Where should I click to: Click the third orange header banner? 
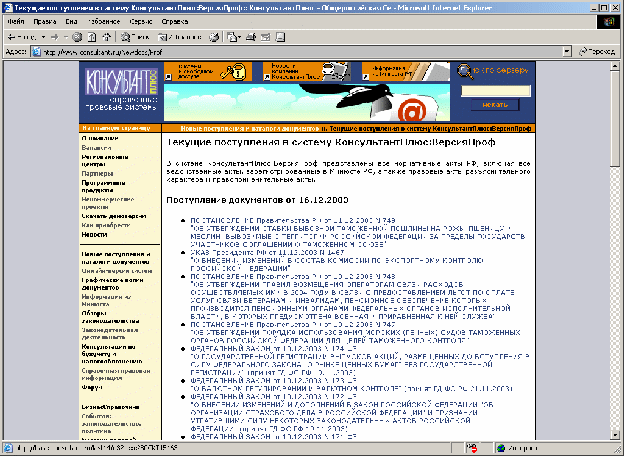(406, 72)
